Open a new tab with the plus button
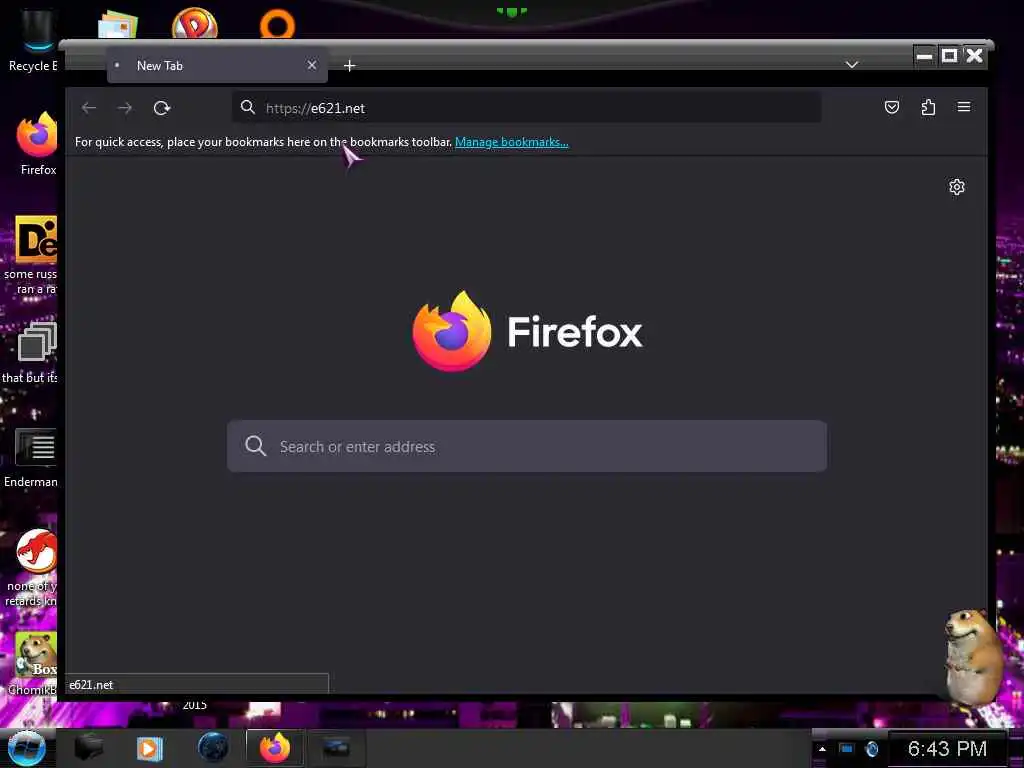The height and width of the screenshot is (768, 1024). point(349,65)
